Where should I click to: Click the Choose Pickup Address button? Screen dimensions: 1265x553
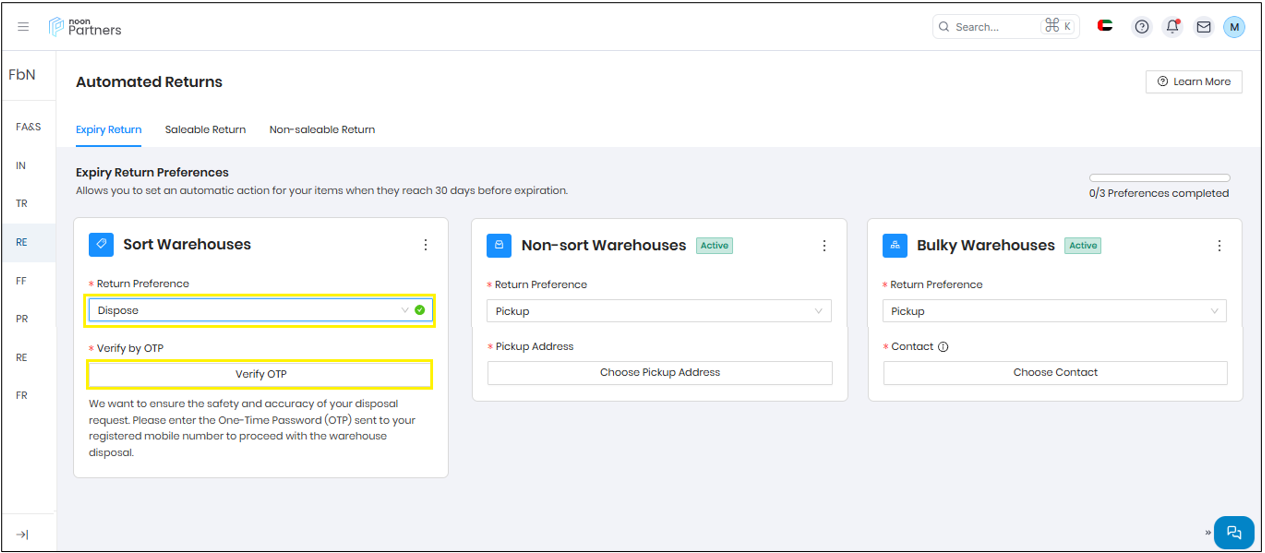(x=659, y=373)
